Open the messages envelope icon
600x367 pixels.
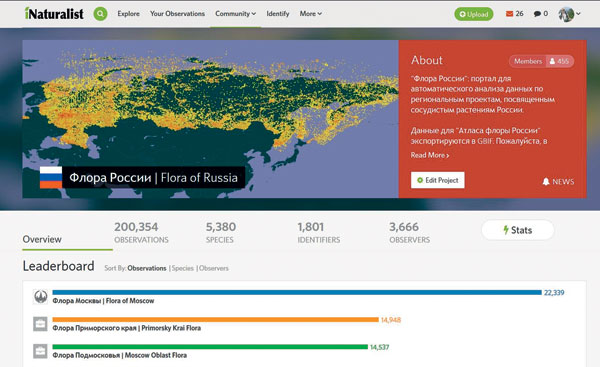510,14
